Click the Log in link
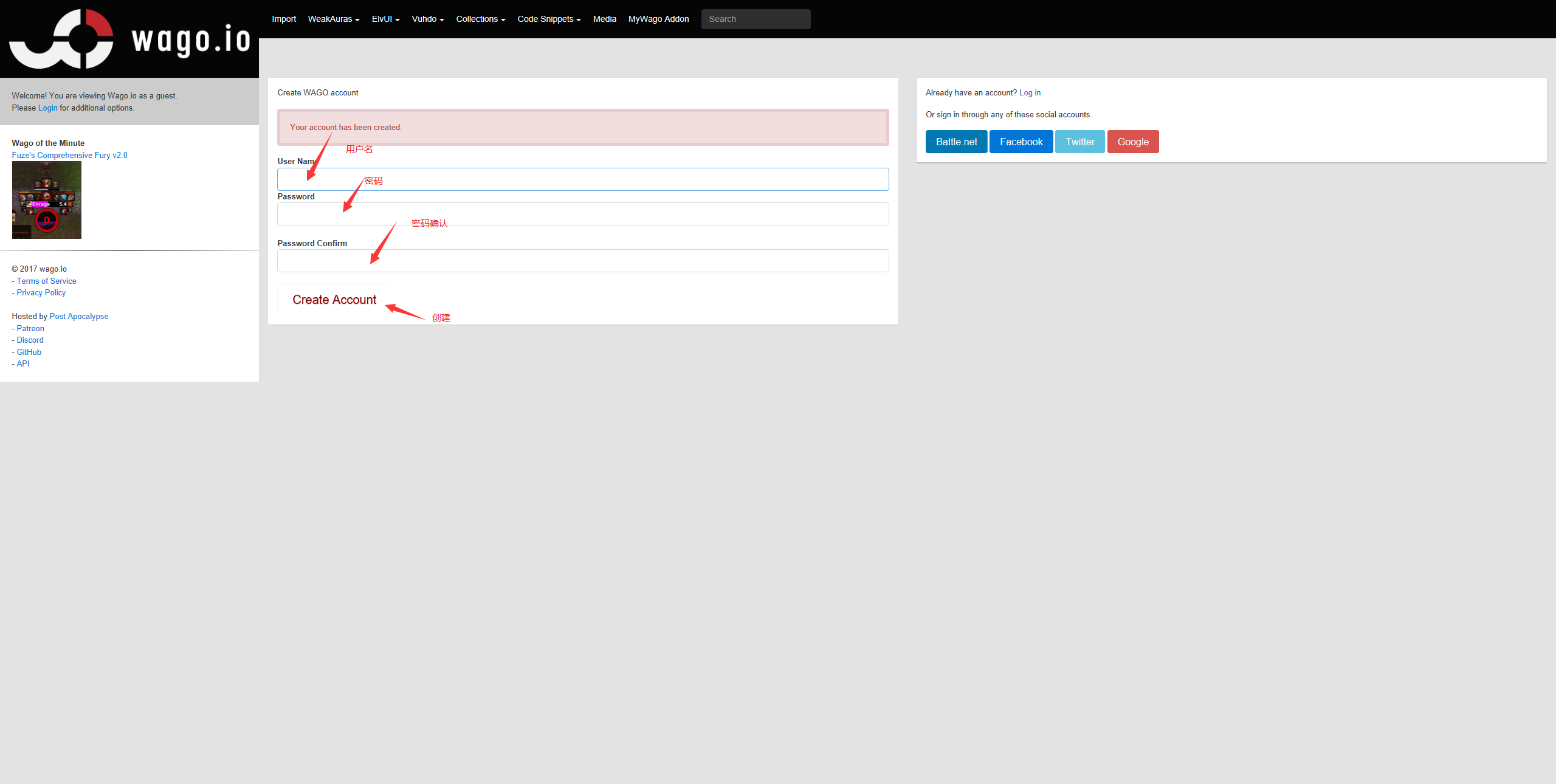Image resolution: width=1556 pixels, height=784 pixels. pos(1030,92)
